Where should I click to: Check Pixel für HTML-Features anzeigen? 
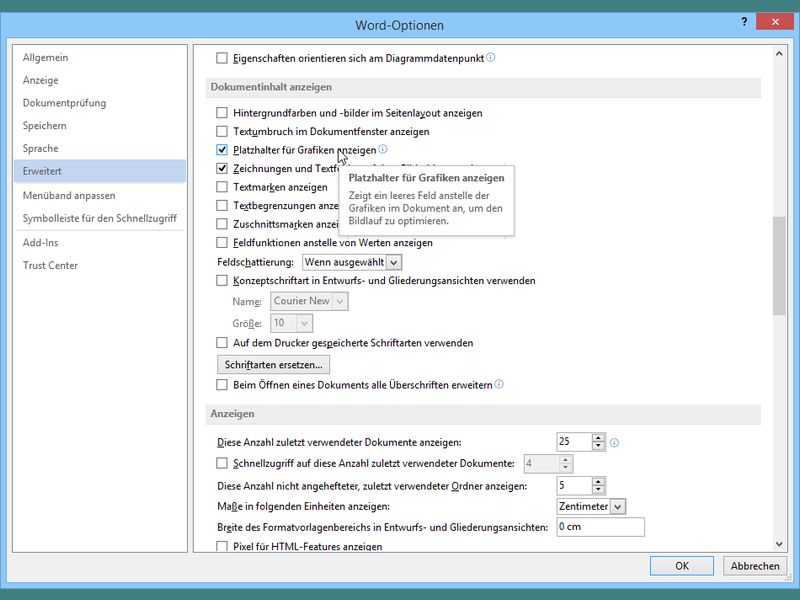[221, 546]
